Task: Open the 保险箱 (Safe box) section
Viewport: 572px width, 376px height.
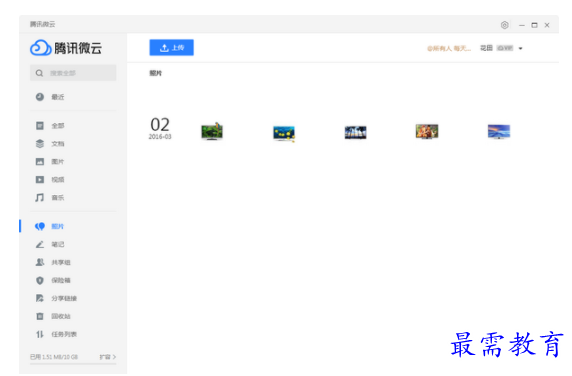Action: click(53, 280)
